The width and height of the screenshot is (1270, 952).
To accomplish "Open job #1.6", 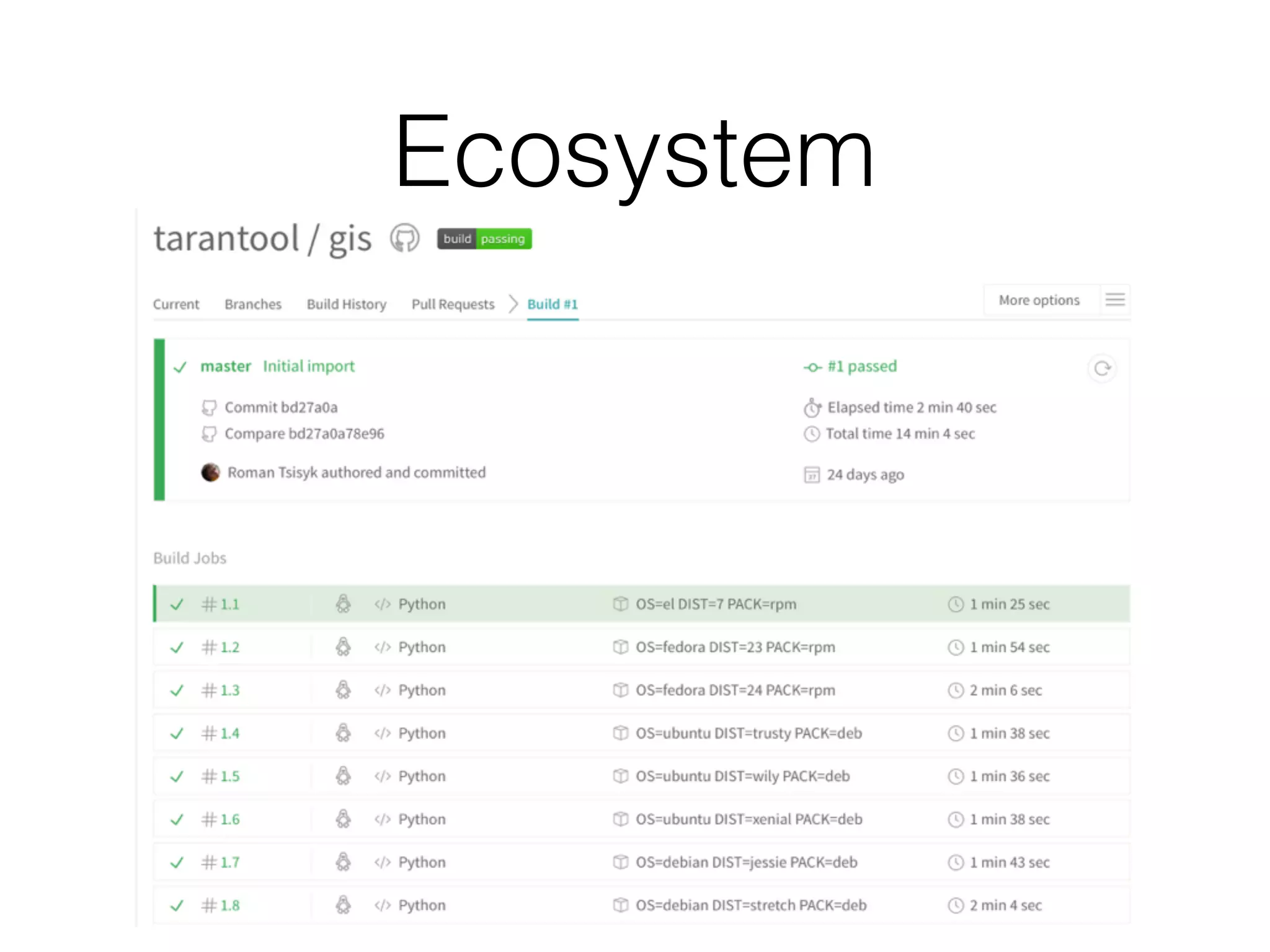I will [x=642, y=819].
